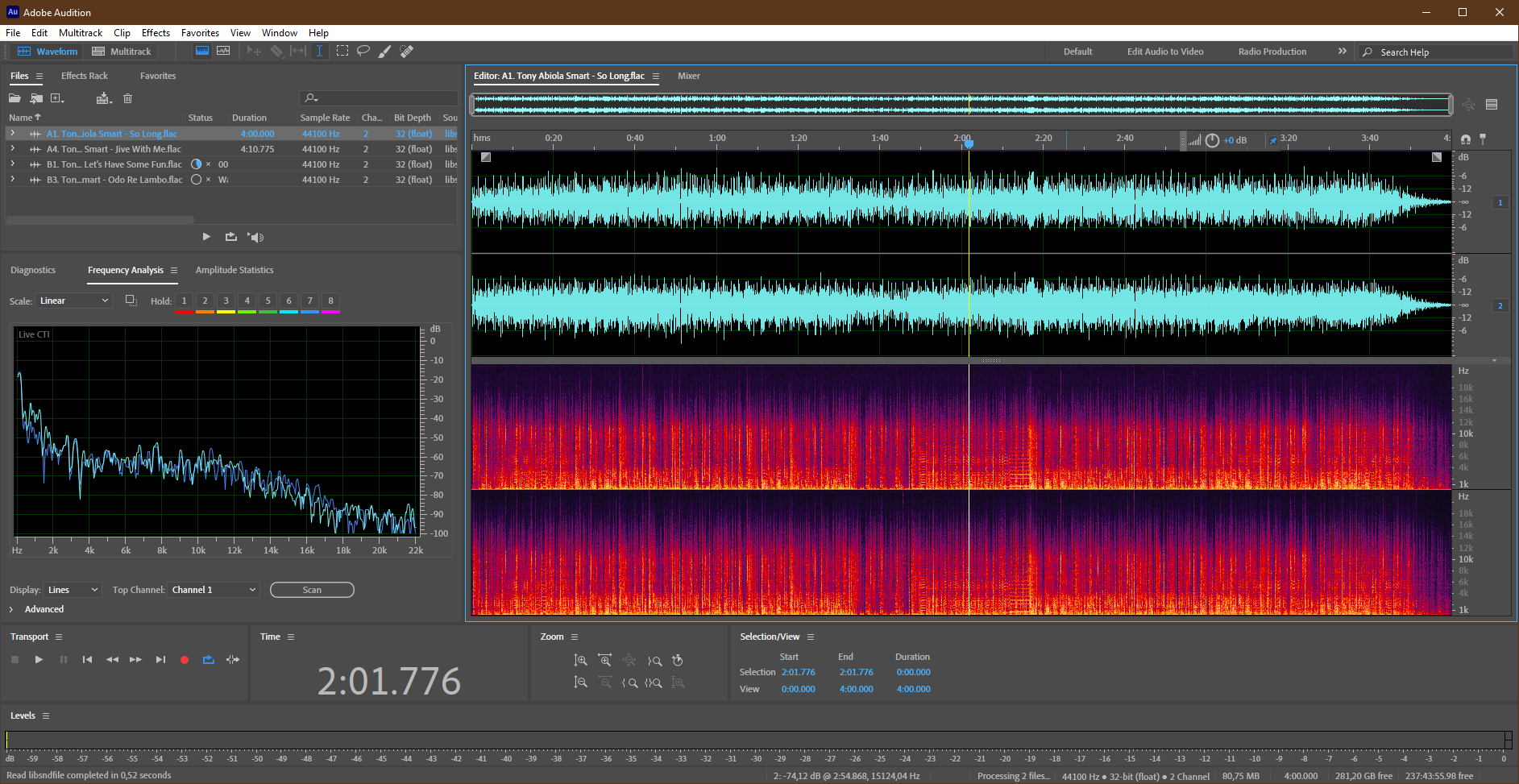Switch to Edit Audio to Video workspace
1519x784 pixels.
1165,52
